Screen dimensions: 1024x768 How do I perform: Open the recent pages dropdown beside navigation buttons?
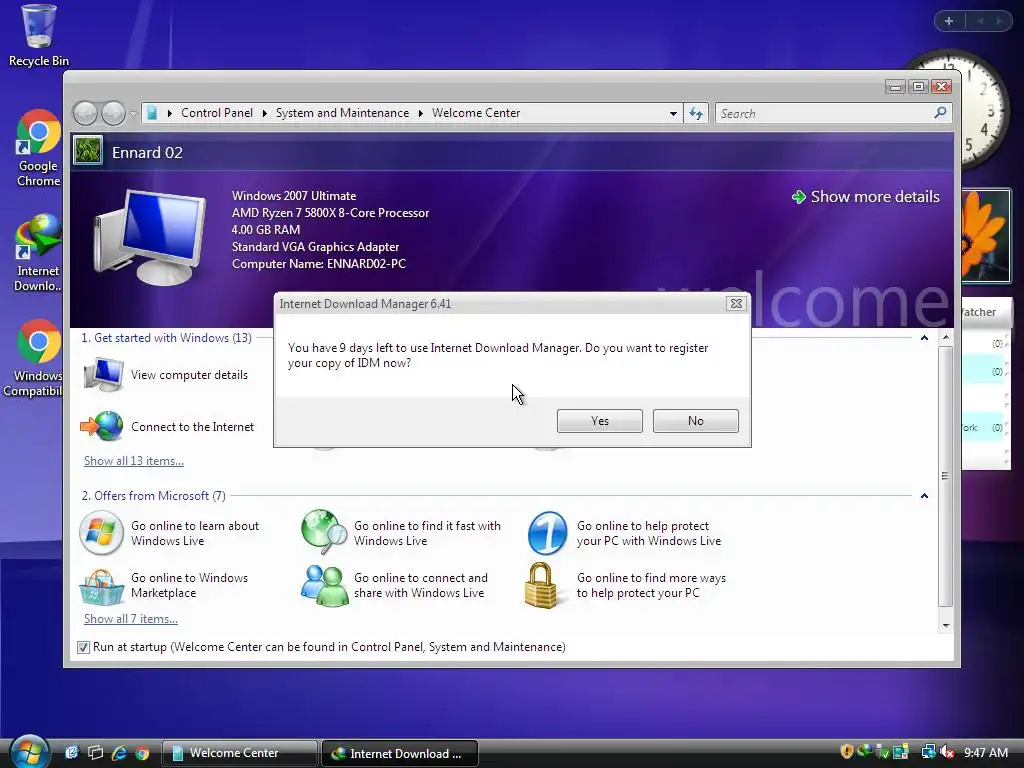tap(133, 114)
